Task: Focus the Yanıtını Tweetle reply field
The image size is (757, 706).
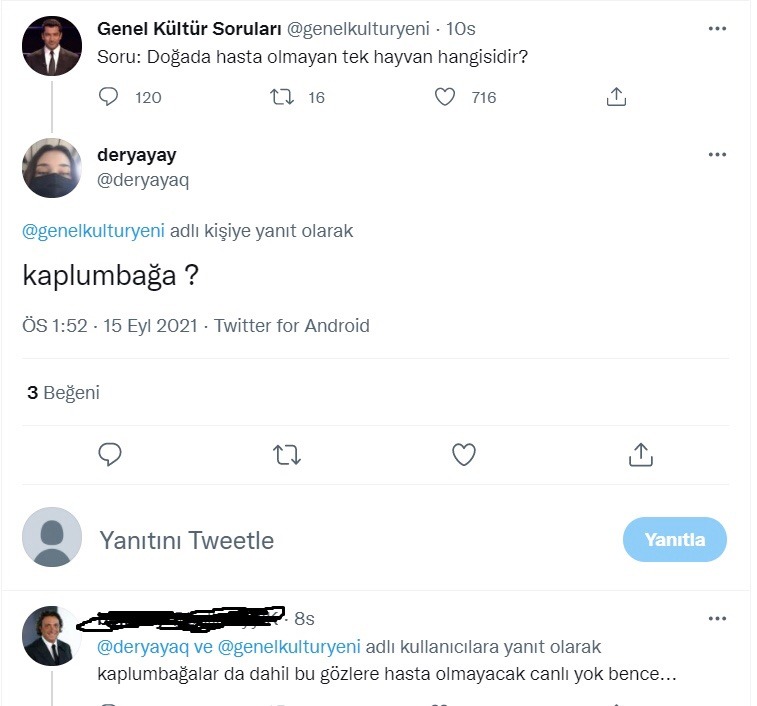Action: (300, 541)
